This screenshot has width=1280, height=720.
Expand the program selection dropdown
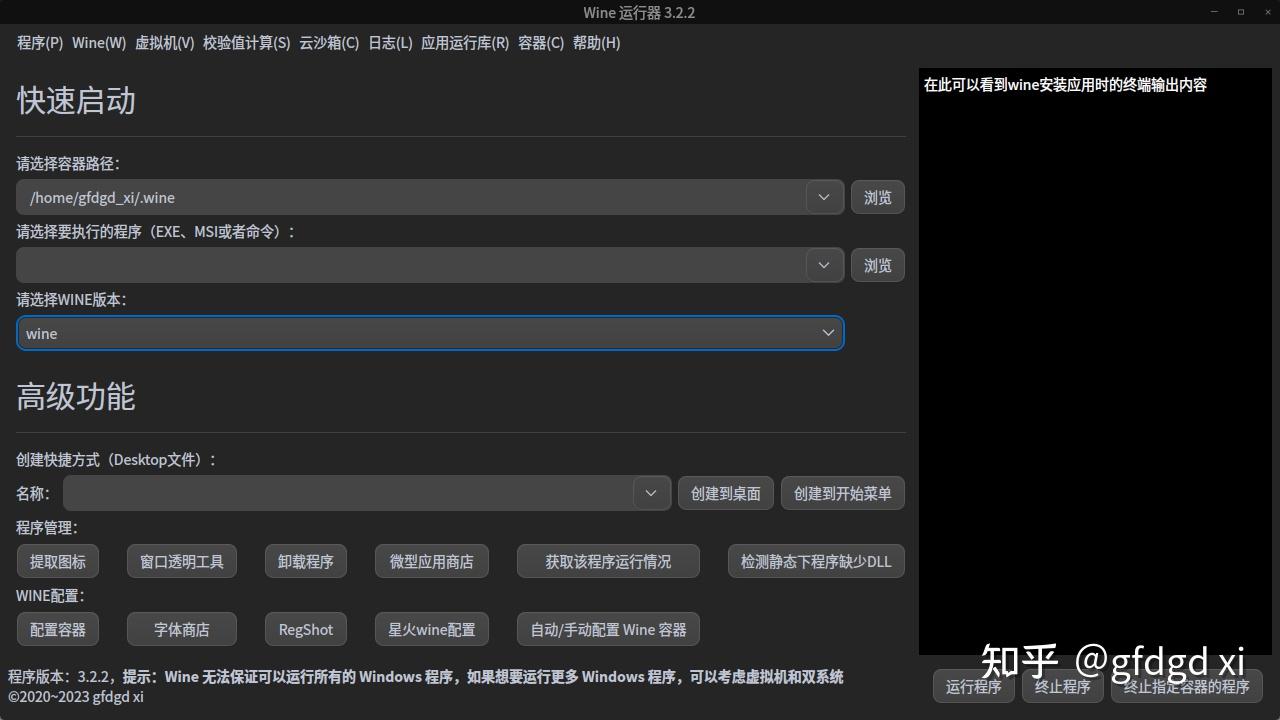[823, 265]
